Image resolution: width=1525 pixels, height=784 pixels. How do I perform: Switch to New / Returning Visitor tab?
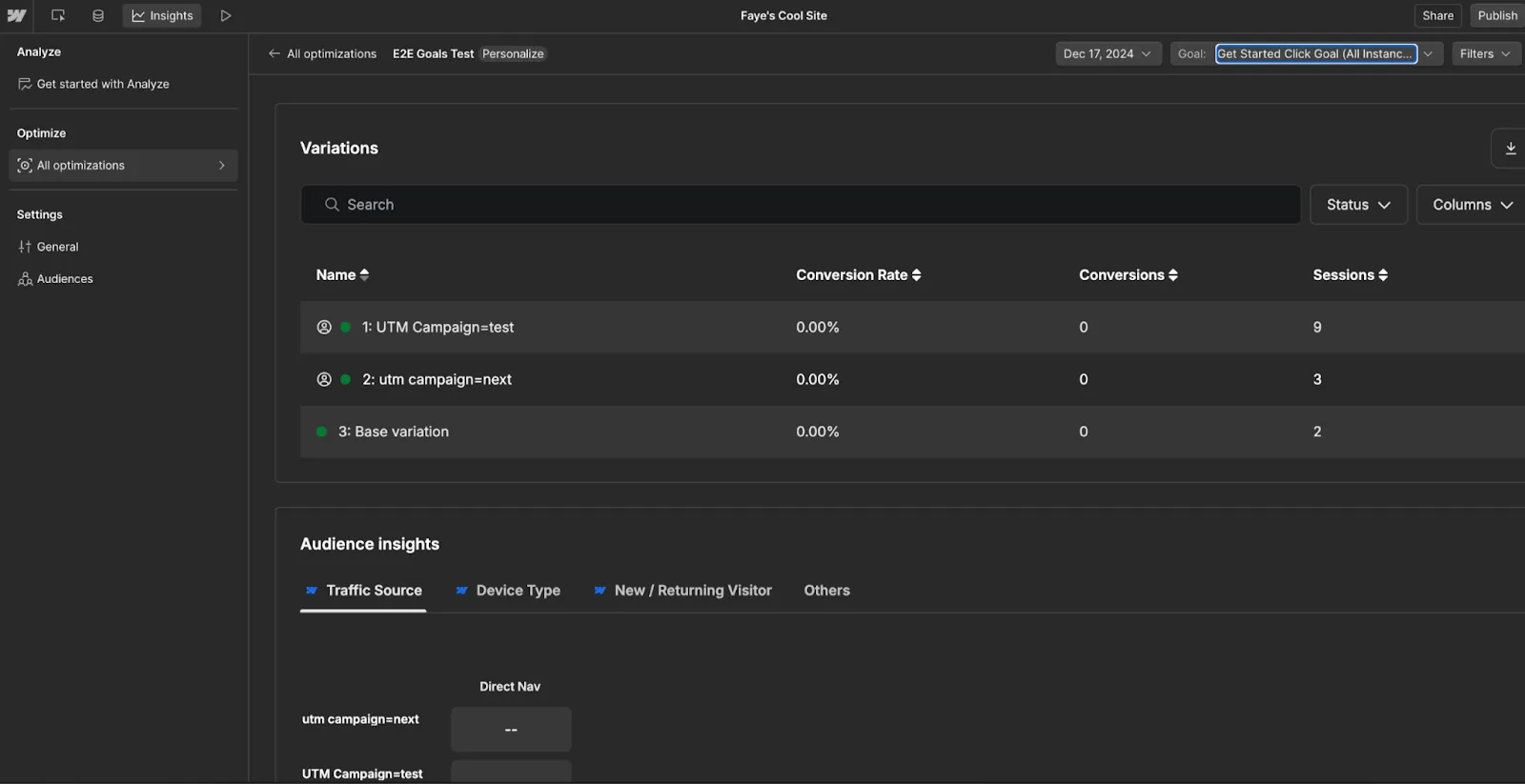point(682,591)
